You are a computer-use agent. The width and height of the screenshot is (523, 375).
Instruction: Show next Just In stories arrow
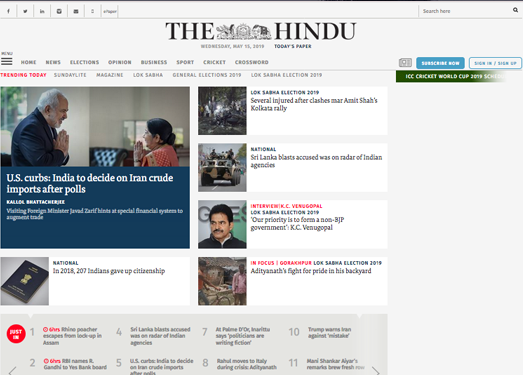click(x=376, y=371)
